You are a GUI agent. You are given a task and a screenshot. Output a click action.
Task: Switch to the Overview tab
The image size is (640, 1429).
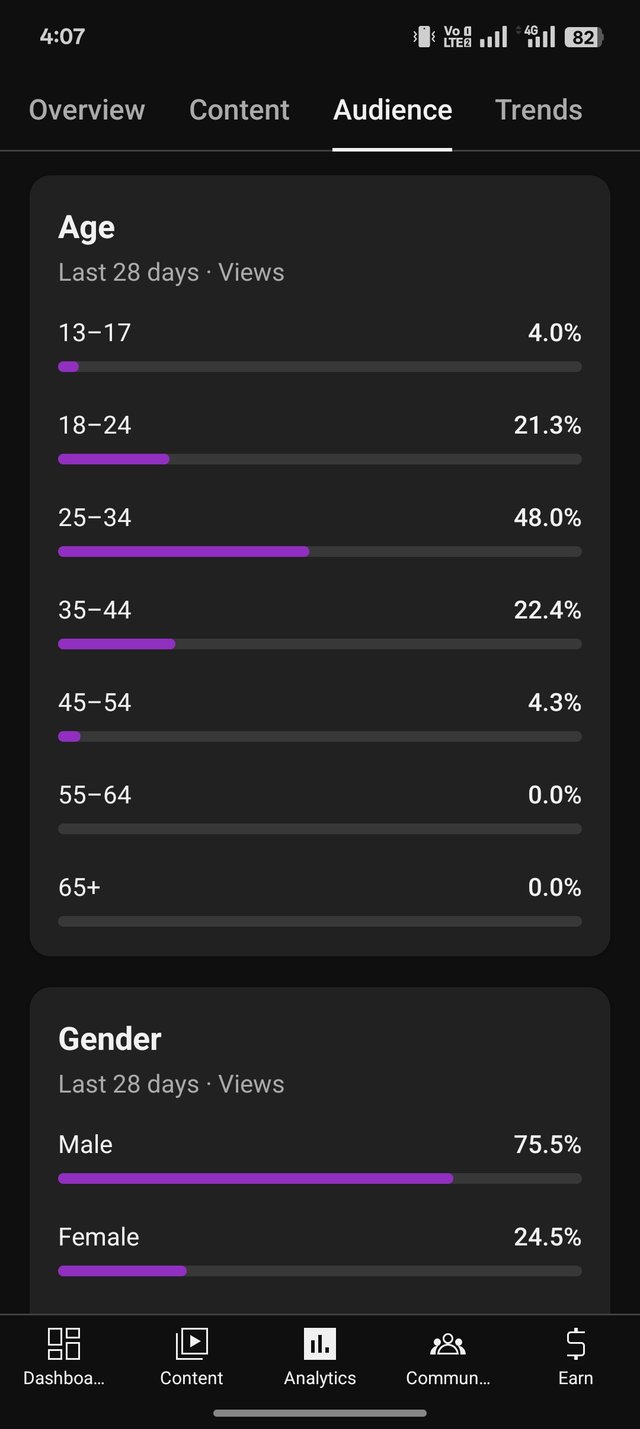pyautogui.click(x=87, y=110)
